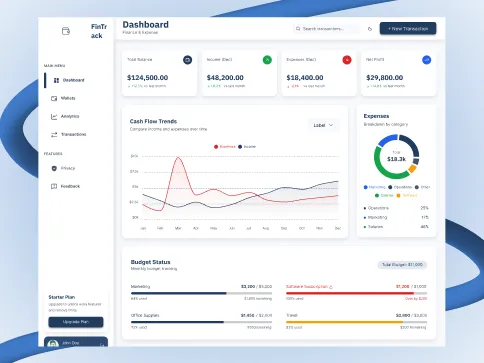484x363 pixels.
Task: Click the Marketing row in expense list
Action: [396, 217]
